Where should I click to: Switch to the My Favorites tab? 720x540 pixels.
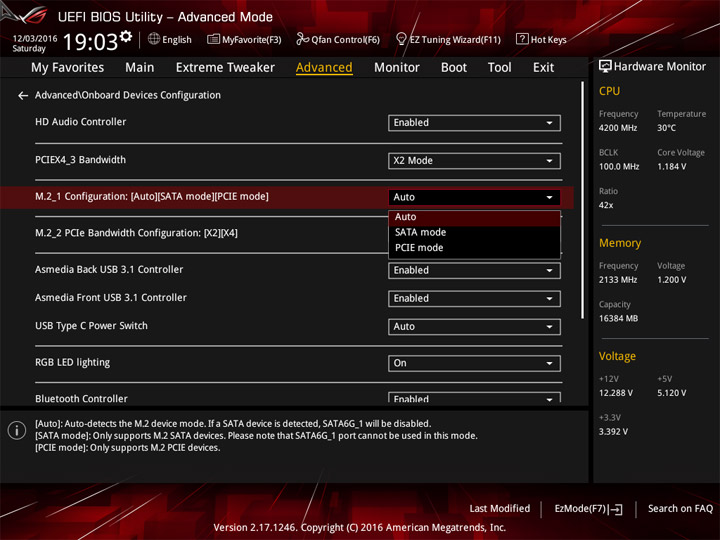tap(68, 68)
